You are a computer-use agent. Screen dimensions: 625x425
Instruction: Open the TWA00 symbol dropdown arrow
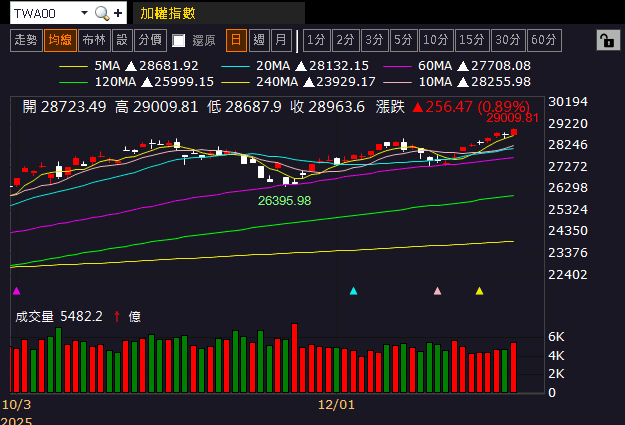(84, 13)
